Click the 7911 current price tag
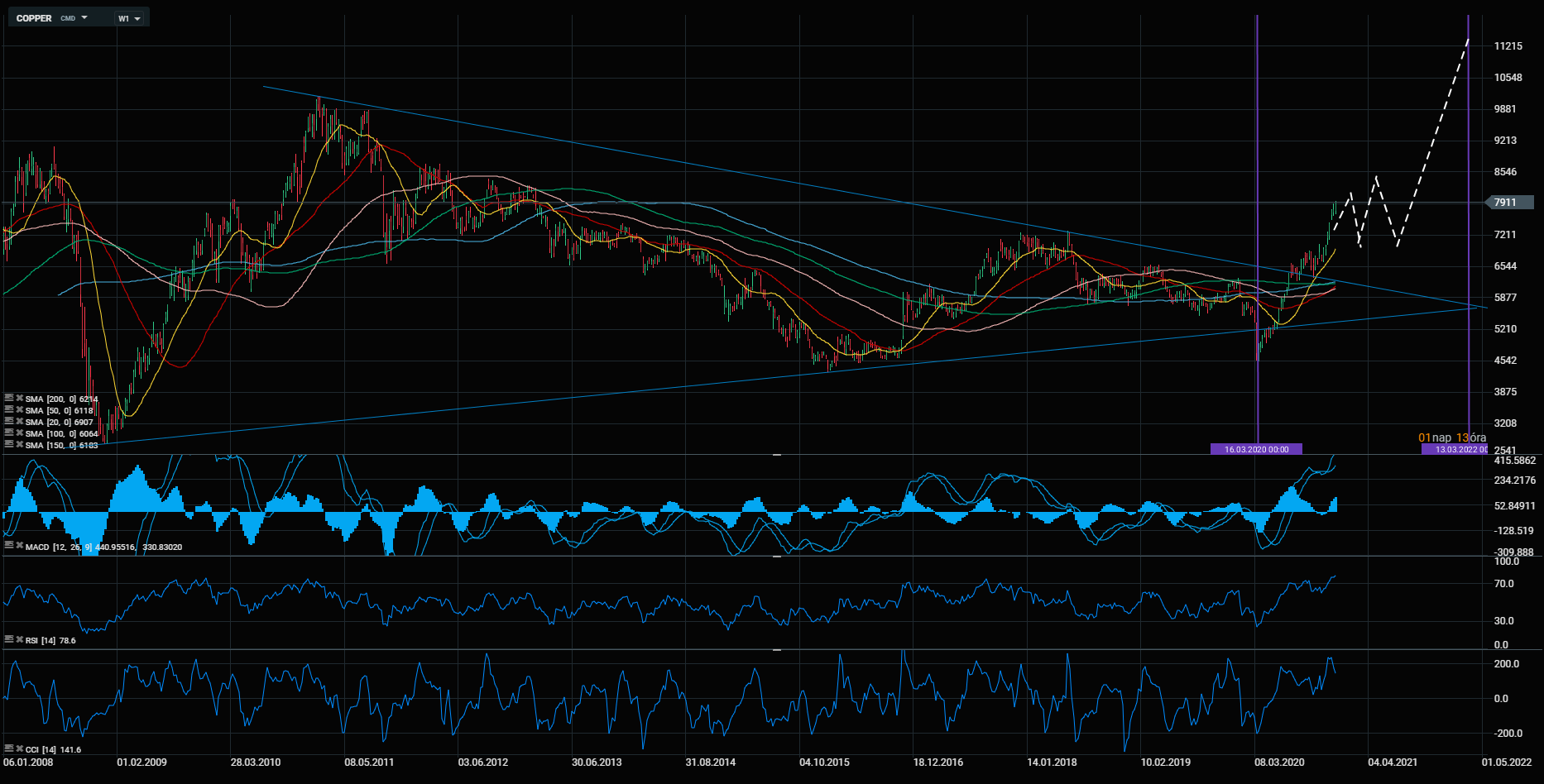Viewport: 1544px width, 784px height. click(1509, 203)
